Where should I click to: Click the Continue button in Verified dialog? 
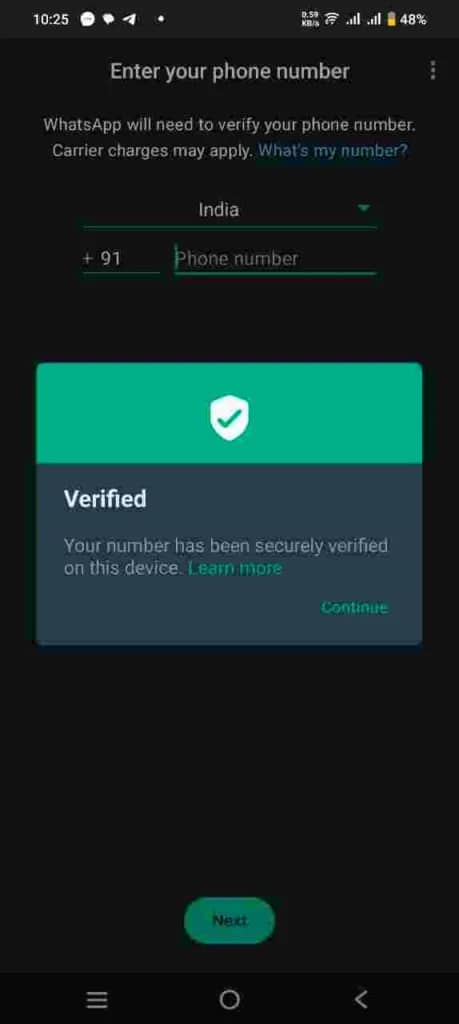(355, 607)
